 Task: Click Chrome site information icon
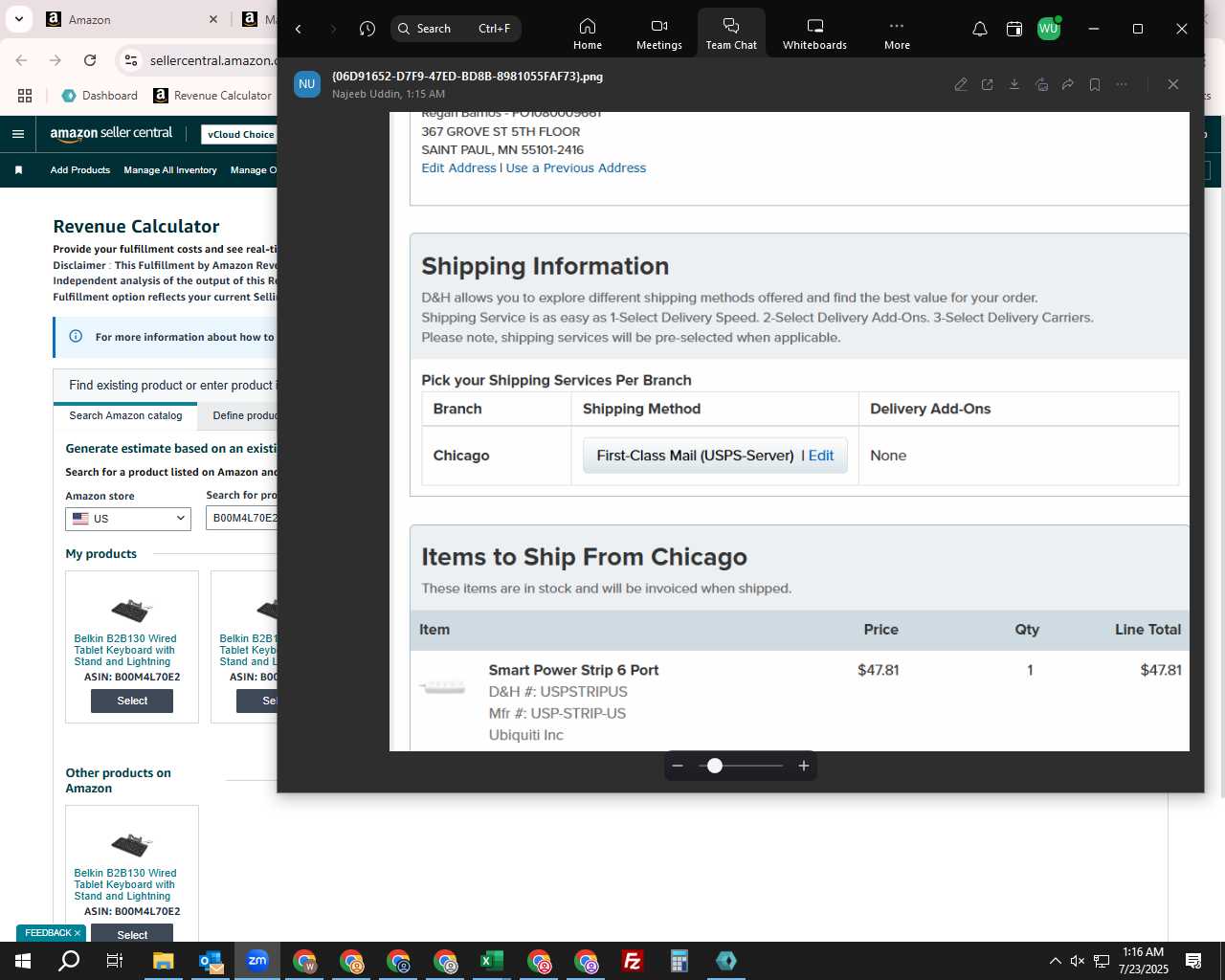point(131,60)
